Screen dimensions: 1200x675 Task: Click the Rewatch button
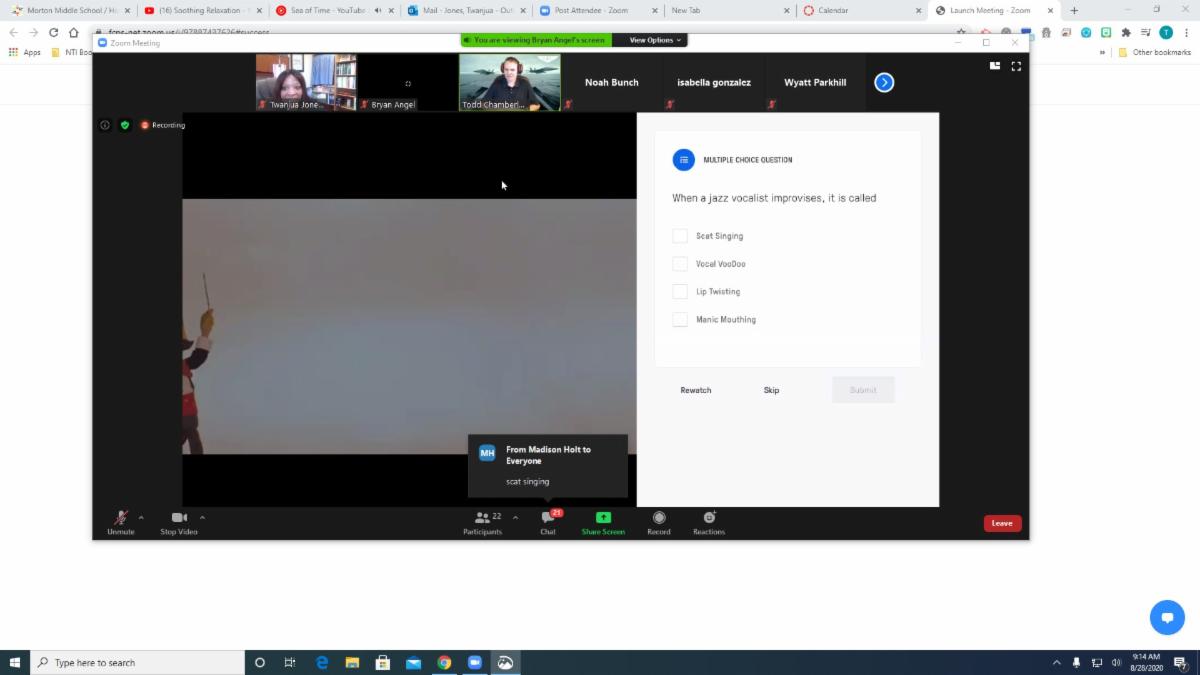pyautogui.click(x=696, y=390)
